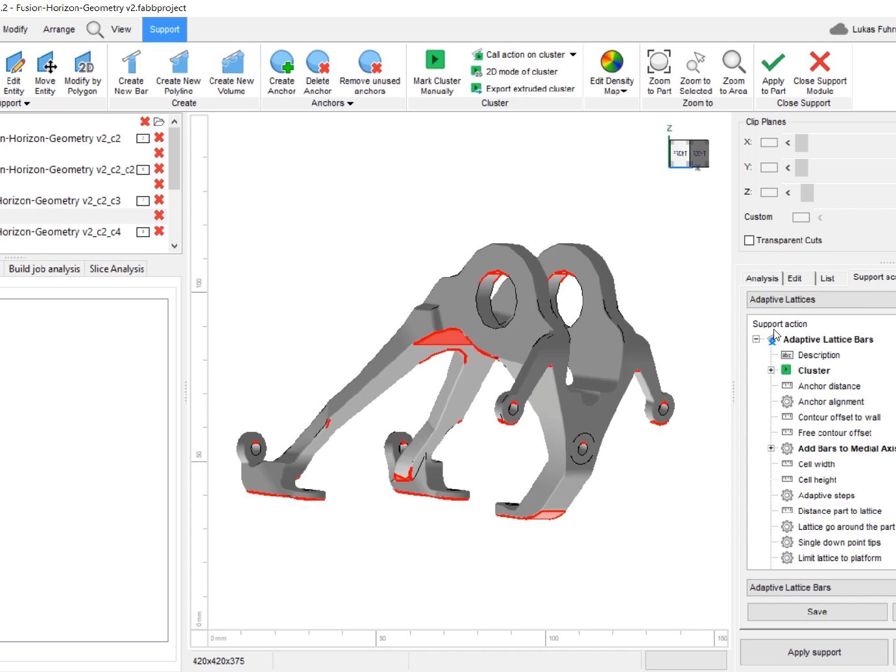Expand Add Bars to Medial Axis

click(770, 448)
